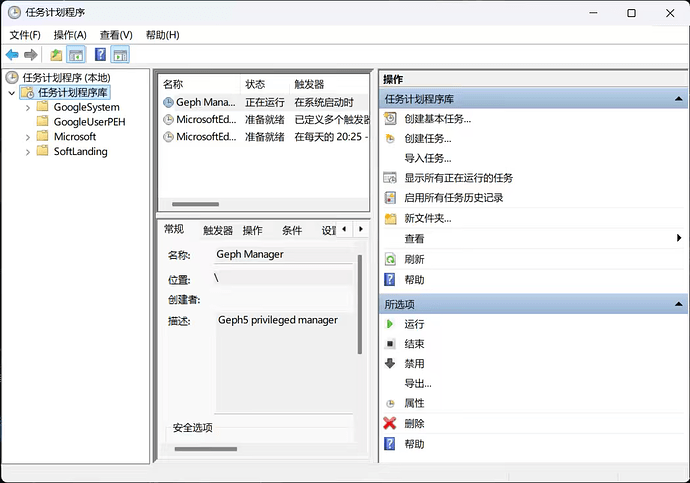The height and width of the screenshot is (483, 690).
Task: Collapse the 任务计划程序库 actions section
Action: click(679, 99)
